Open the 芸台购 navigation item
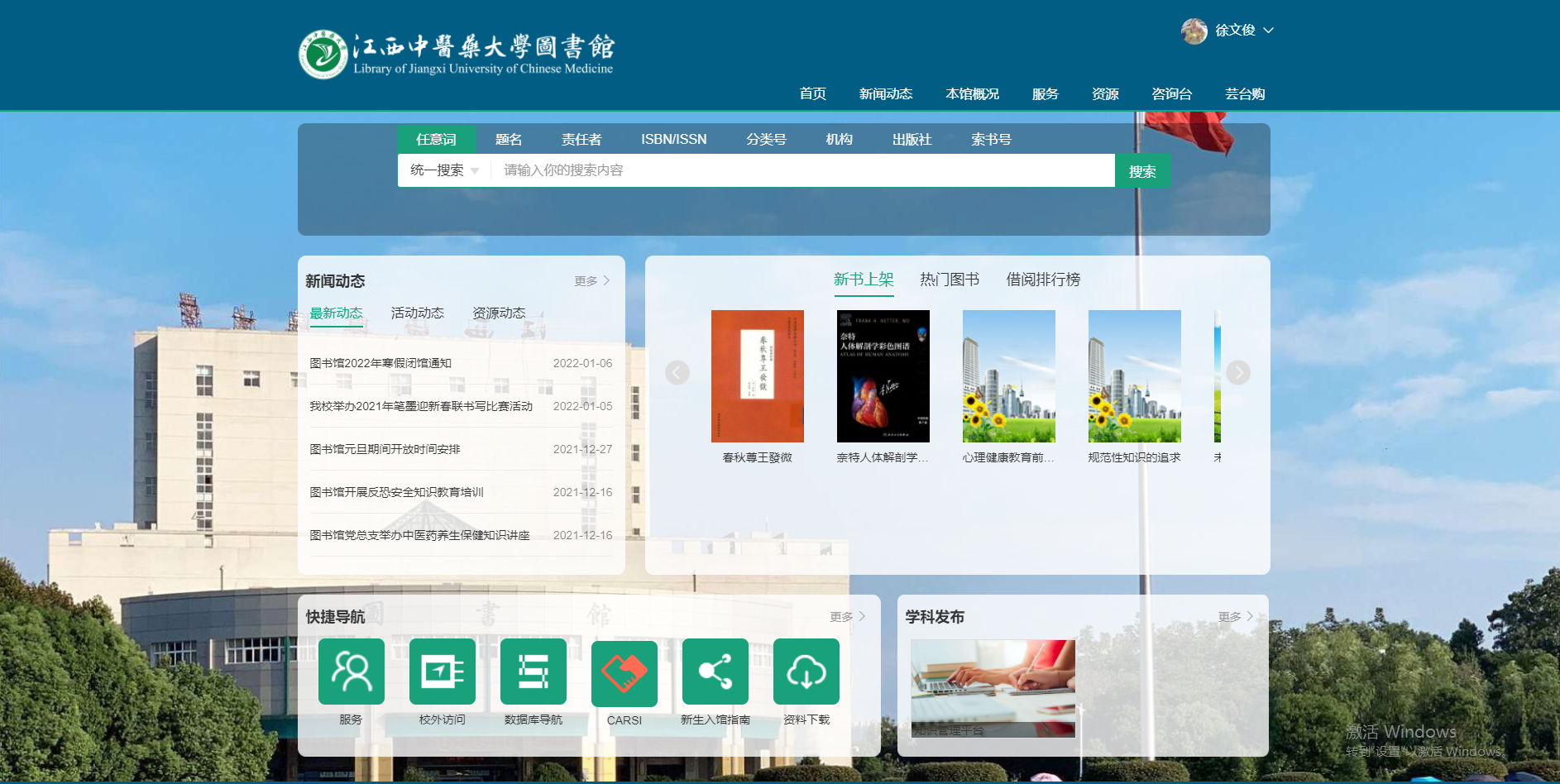Image resolution: width=1560 pixels, height=784 pixels. (1245, 93)
